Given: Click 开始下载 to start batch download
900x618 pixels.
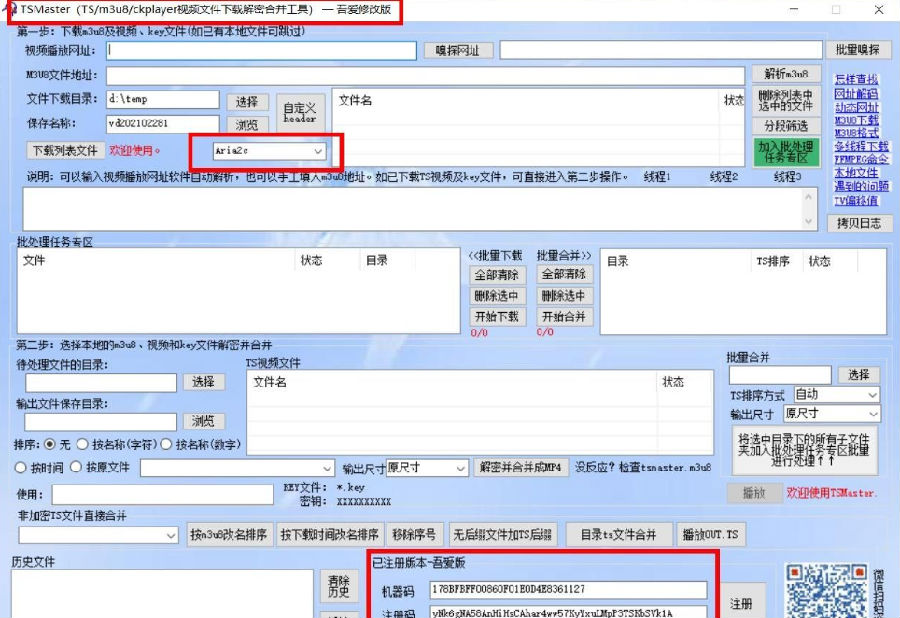Looking at the screenshot, I should 497,317.
